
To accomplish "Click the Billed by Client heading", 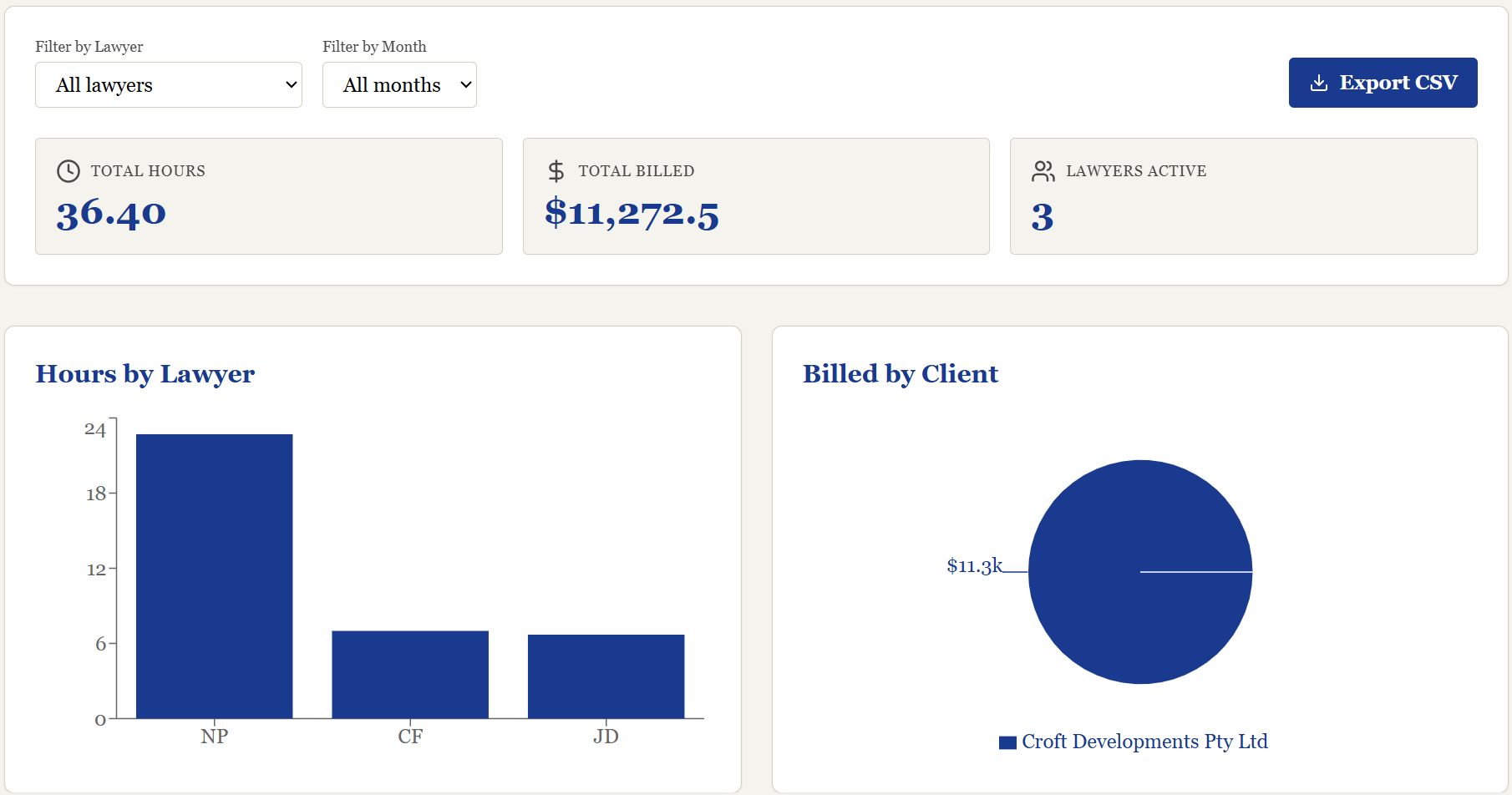I will coord(901,374).
